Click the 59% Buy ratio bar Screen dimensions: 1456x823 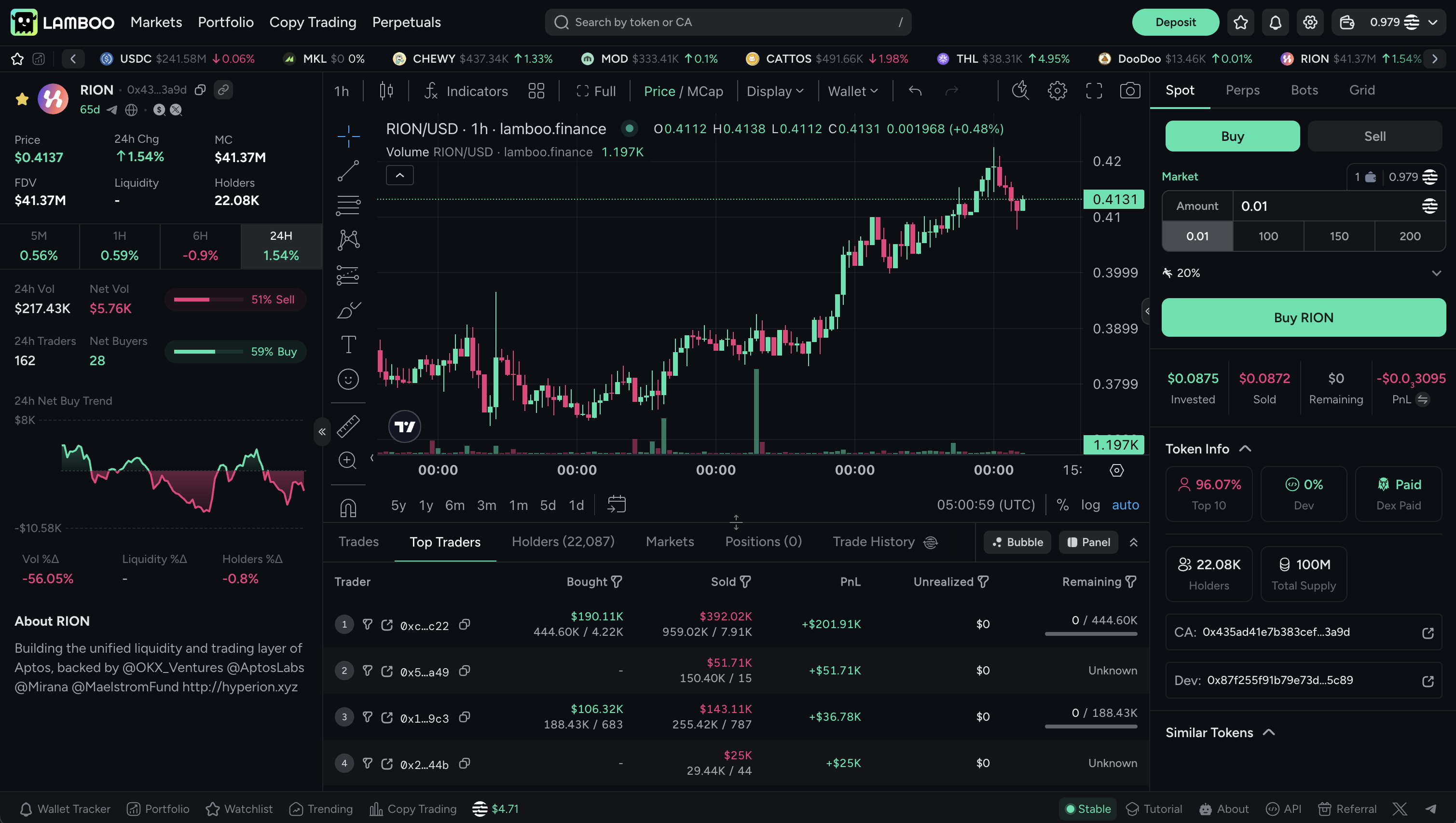click(235, 352)
